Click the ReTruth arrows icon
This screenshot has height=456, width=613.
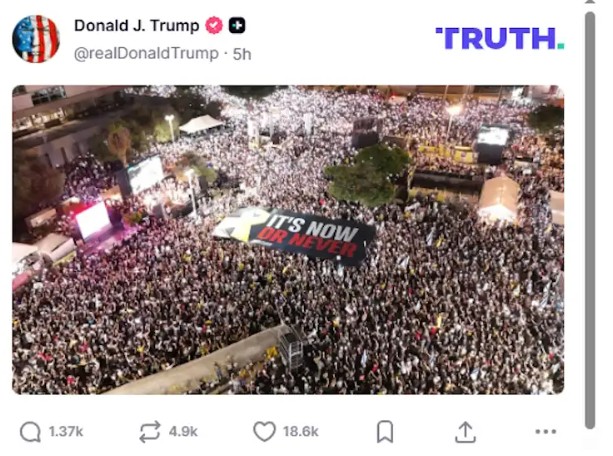pos(150,432)
